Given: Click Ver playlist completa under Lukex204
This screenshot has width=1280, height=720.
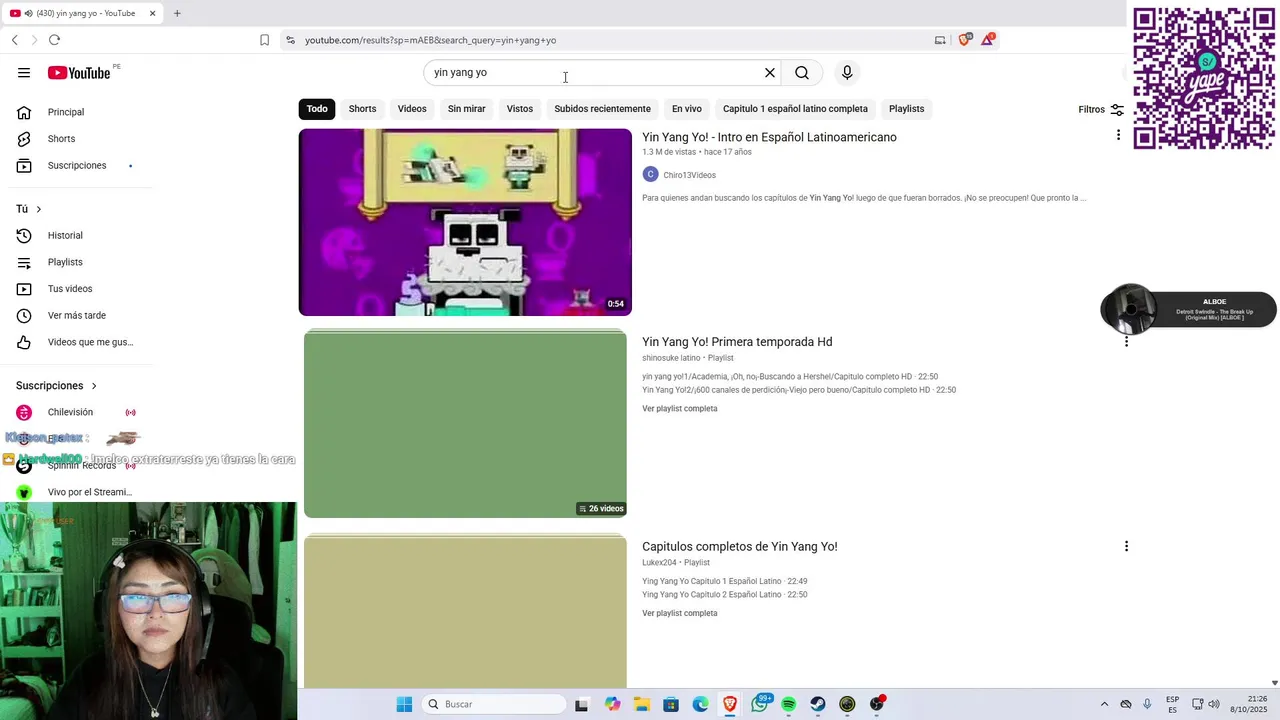Looking at the screenshot, I should pyautogui.click(x=680, y=613).
